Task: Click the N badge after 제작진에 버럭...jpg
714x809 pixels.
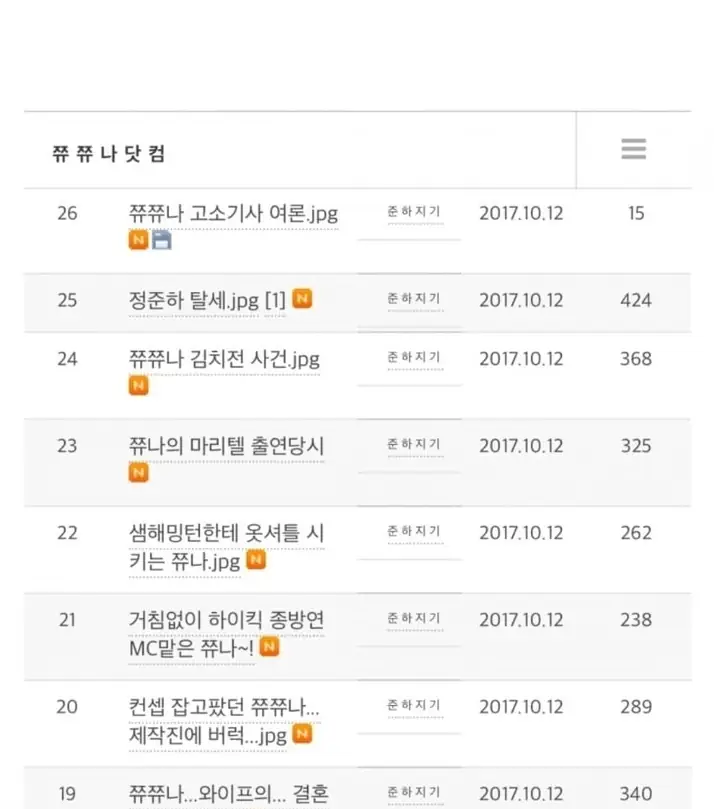Action: [x=302, y=734]
